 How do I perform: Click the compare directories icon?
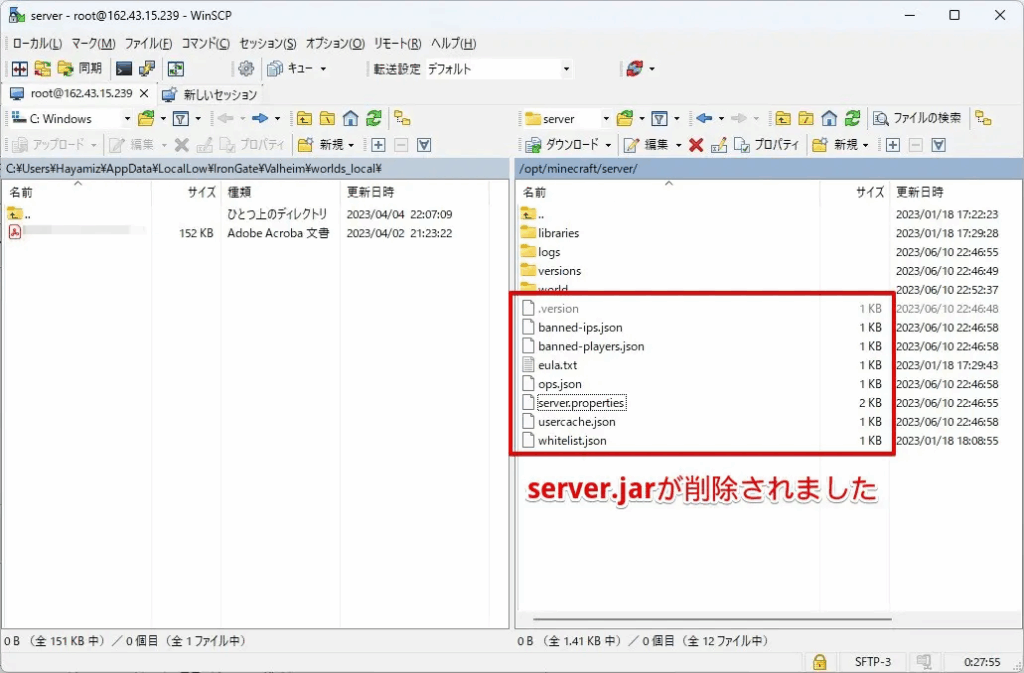coord(19,69)
